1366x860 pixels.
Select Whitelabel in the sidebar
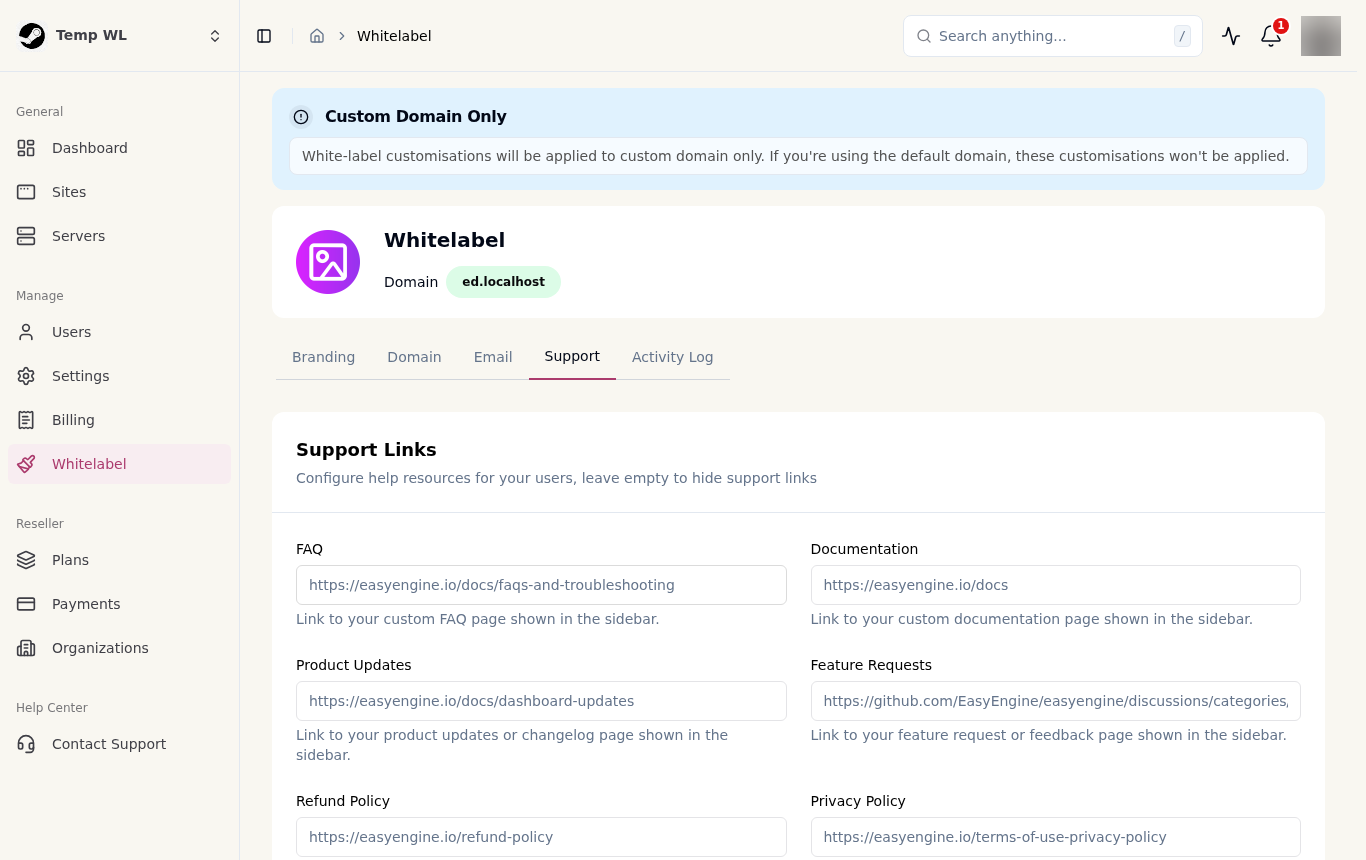[x=120, y=464]
